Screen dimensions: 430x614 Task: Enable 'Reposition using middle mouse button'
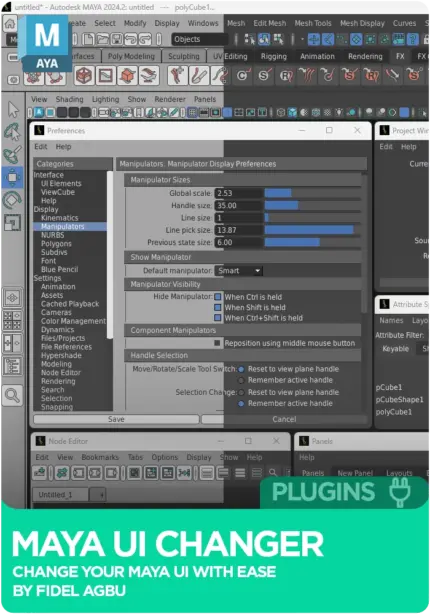pyautogui.click(x=217, y=343)
